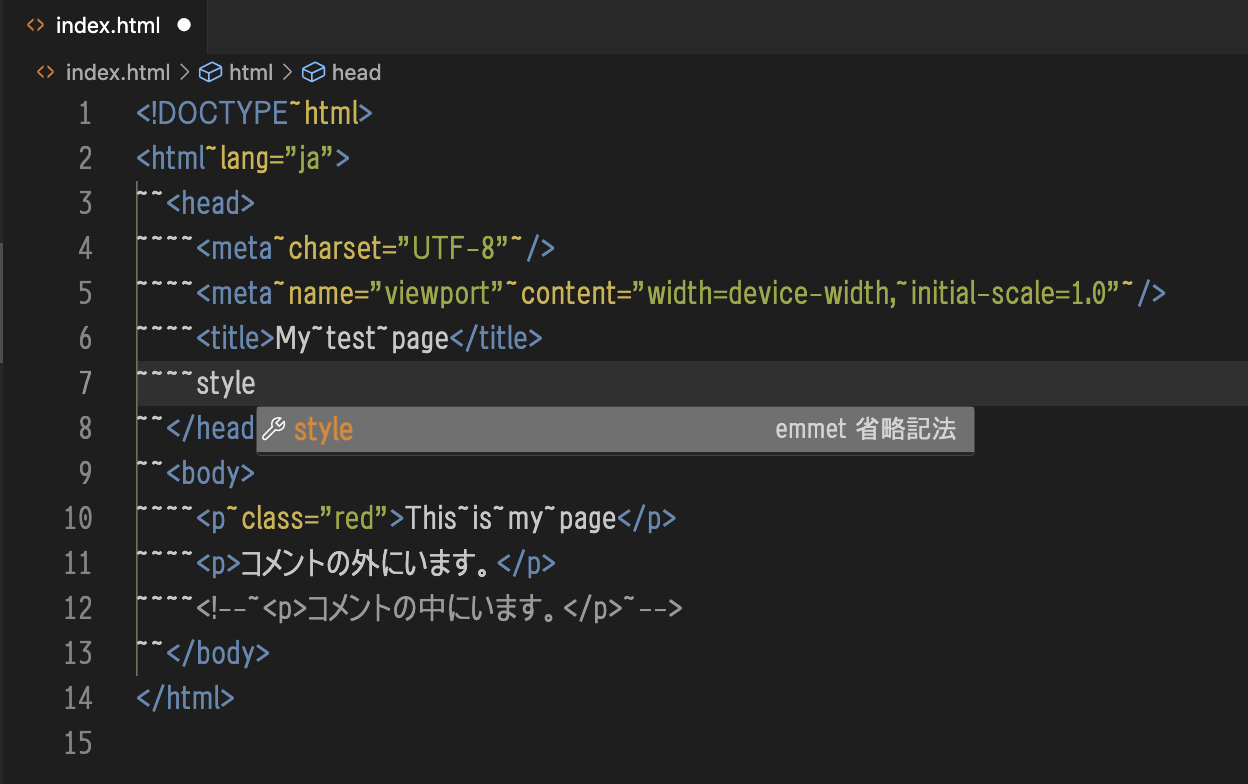Open the html breadcrumb element
This screenshot has height=784, width=1248.
pos(250,72)
